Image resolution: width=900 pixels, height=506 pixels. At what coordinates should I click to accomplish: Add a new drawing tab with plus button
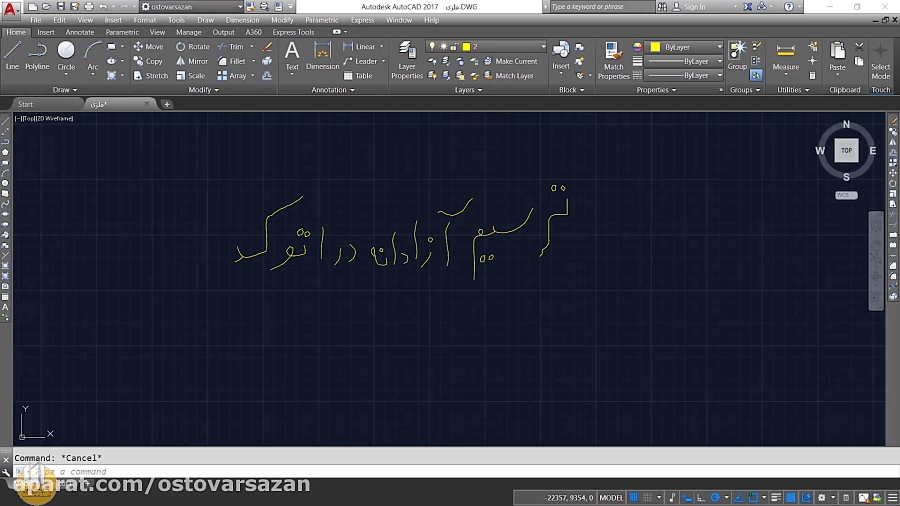click(x=167, y=104)
